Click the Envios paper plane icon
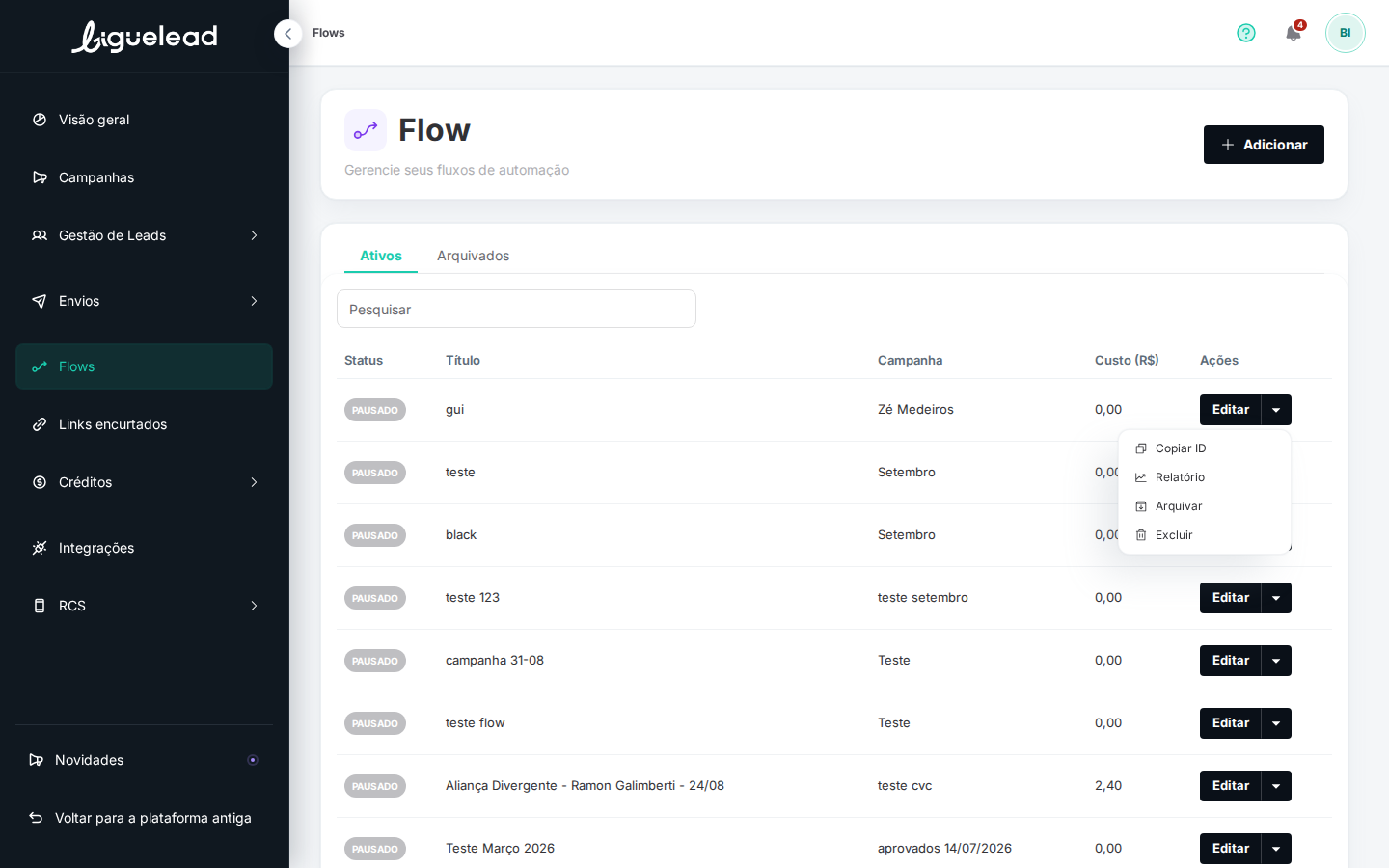Screen dimensions: 1389x868 click(x=40, y=301)
